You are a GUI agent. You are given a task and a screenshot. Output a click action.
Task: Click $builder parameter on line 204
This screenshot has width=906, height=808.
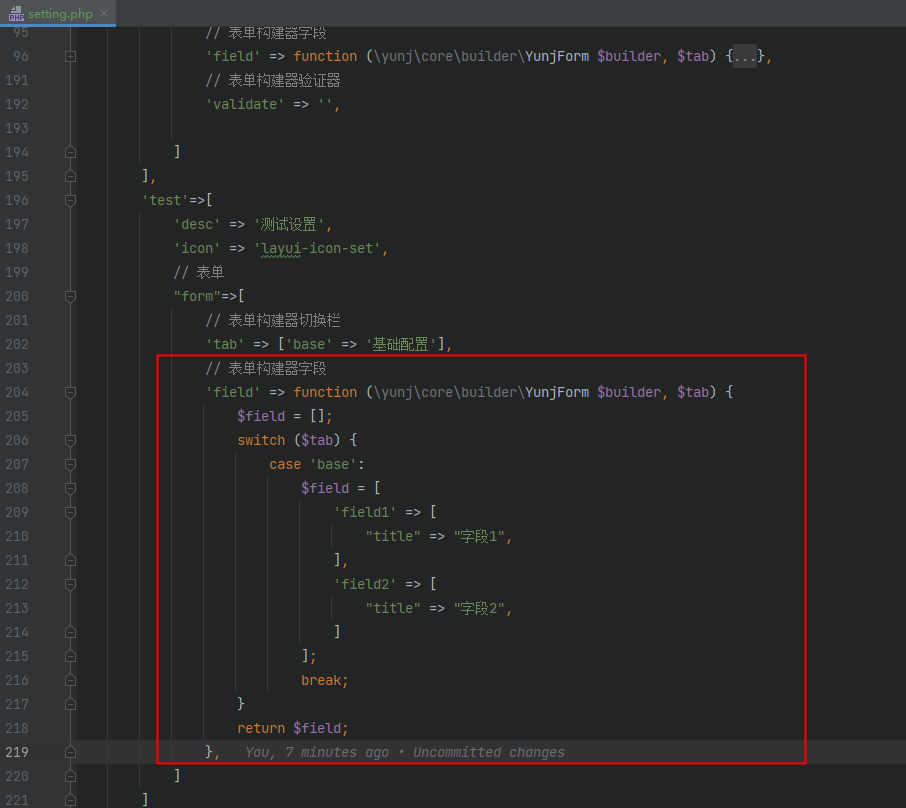(629, 392)
